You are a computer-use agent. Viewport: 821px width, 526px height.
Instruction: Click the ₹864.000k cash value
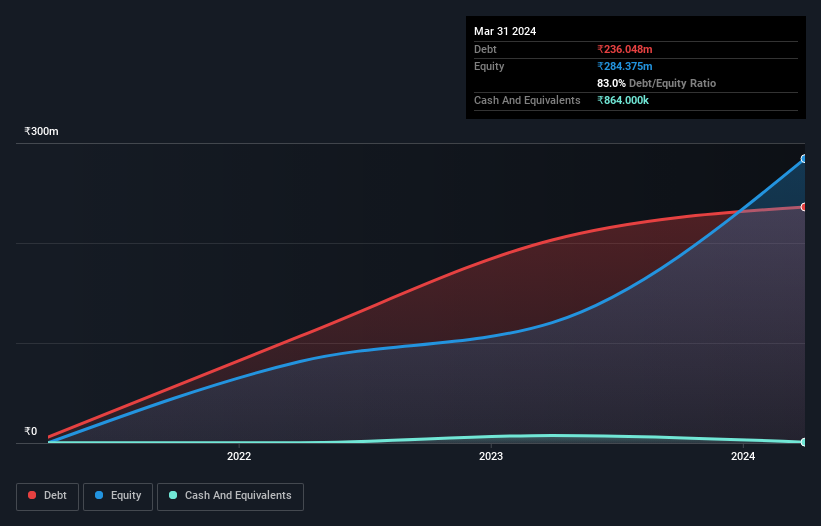(623, 100)
